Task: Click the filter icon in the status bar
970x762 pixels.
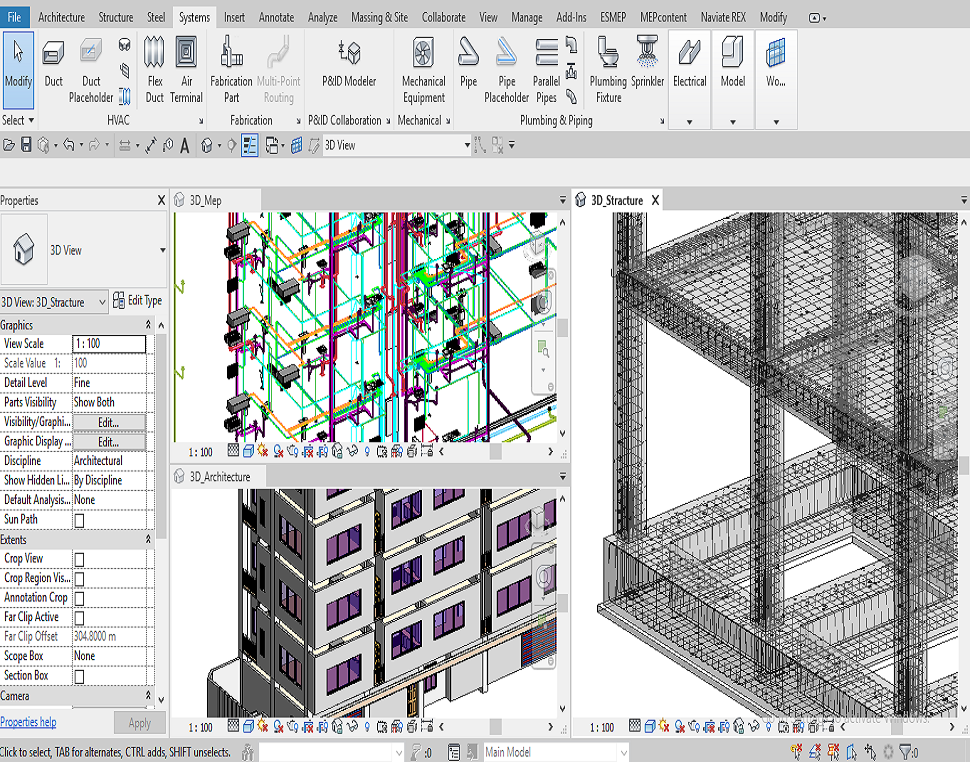Action: pos(907,751)
